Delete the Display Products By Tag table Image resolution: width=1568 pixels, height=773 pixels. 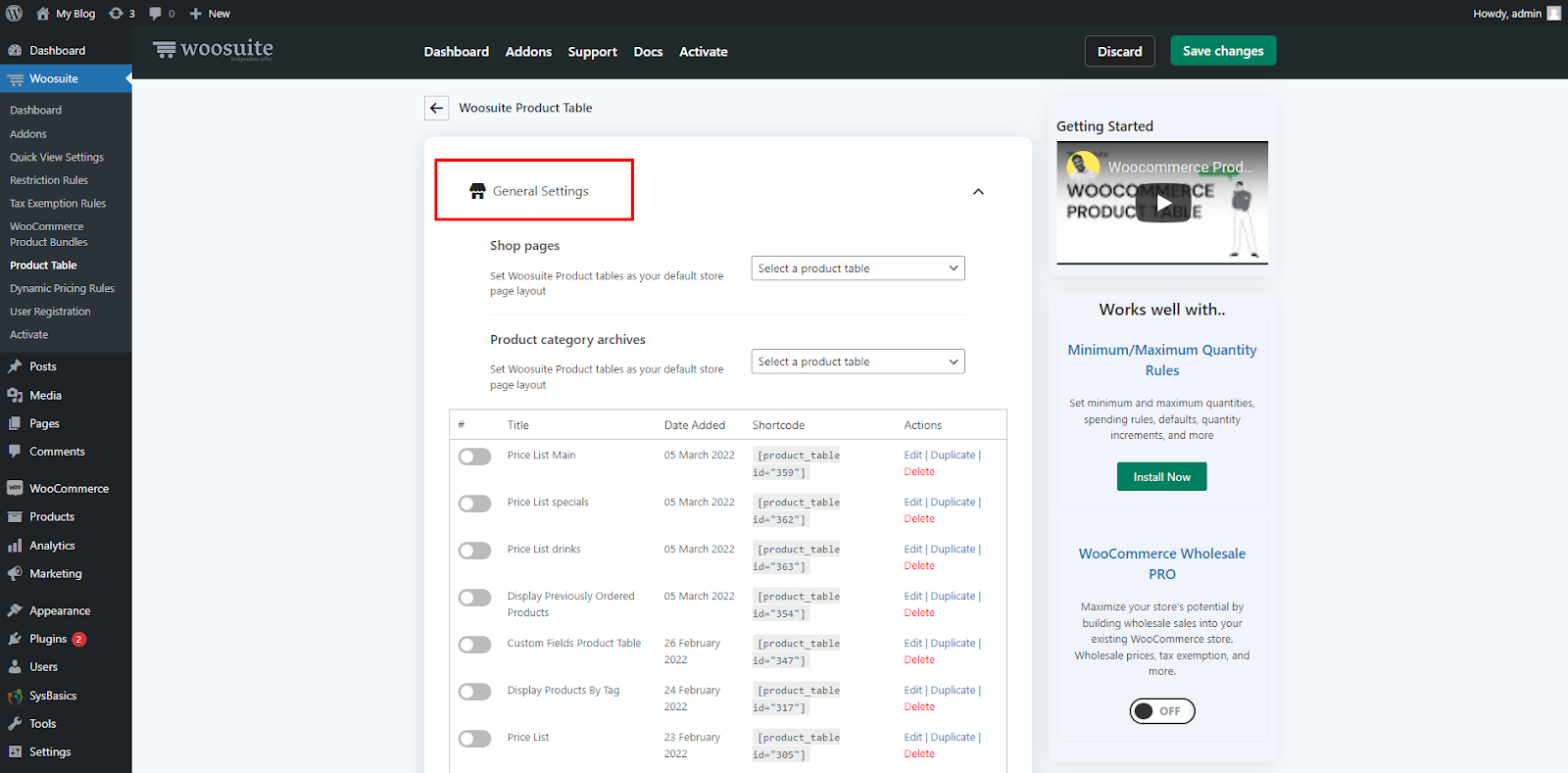[919, 706]
